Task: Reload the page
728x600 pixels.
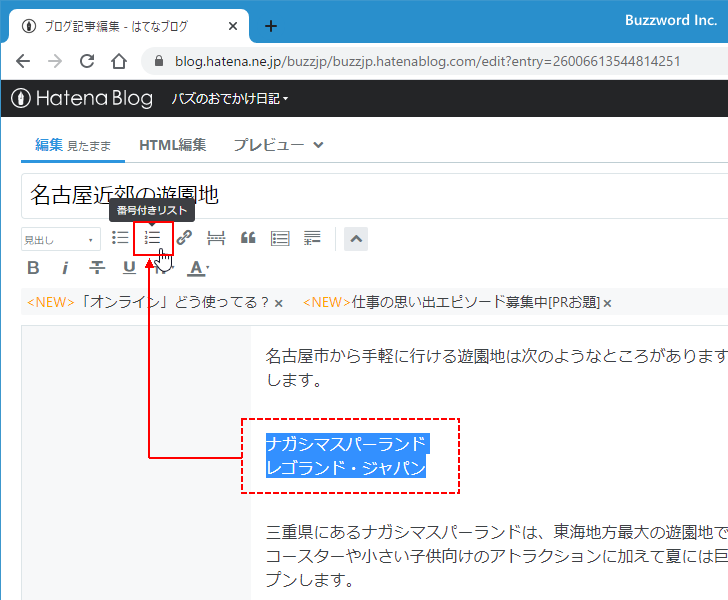Action: [87, 61]
